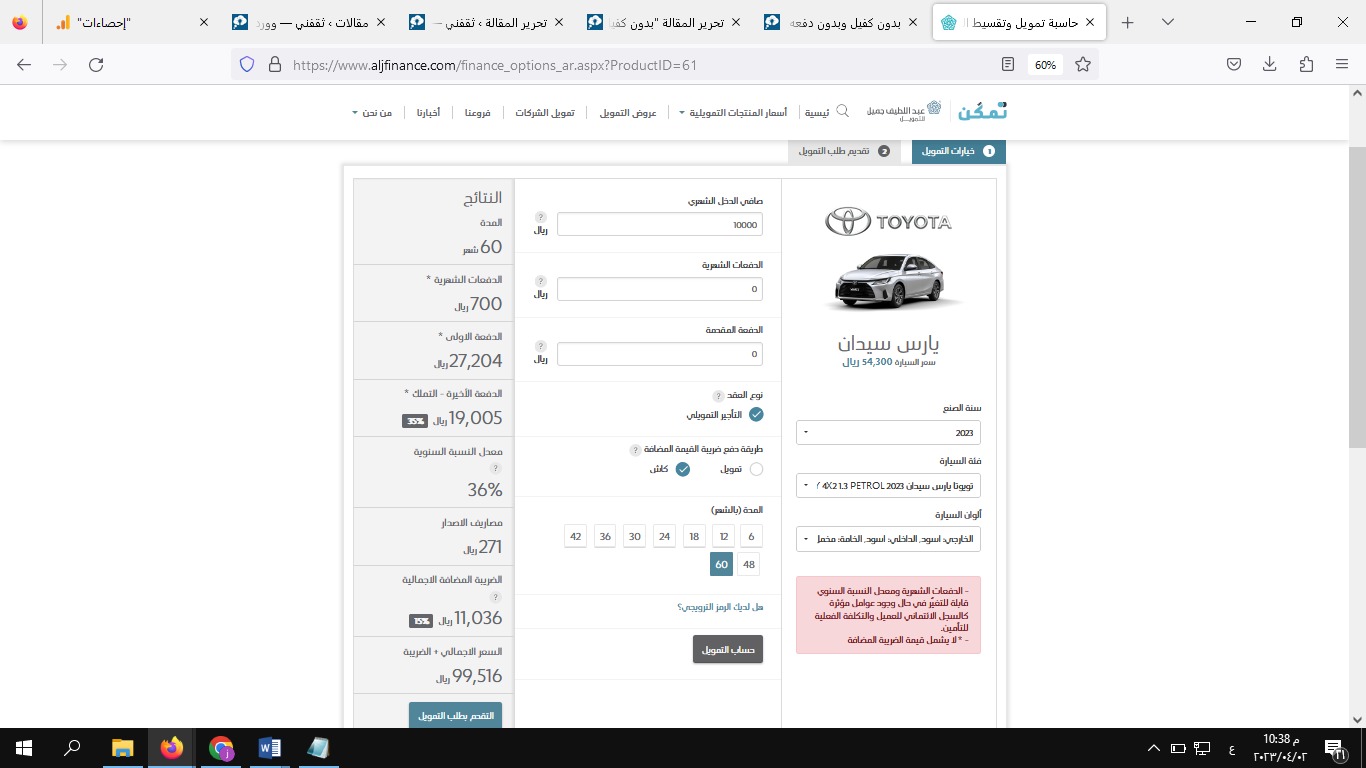This screenshot has height=768, width=1366.
Task: Bookmark this page with the star
Action: (1082, 64)
